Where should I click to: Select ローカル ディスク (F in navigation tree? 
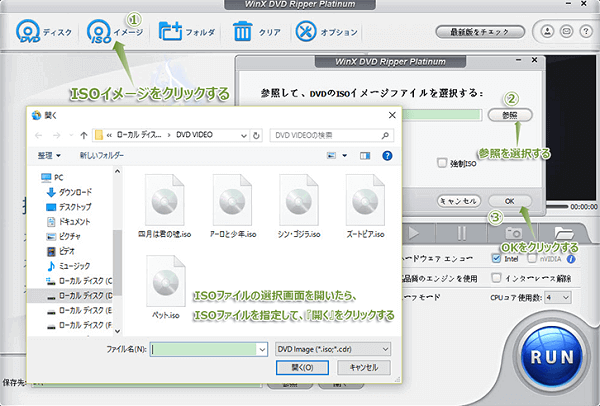(x=79, y=325)
